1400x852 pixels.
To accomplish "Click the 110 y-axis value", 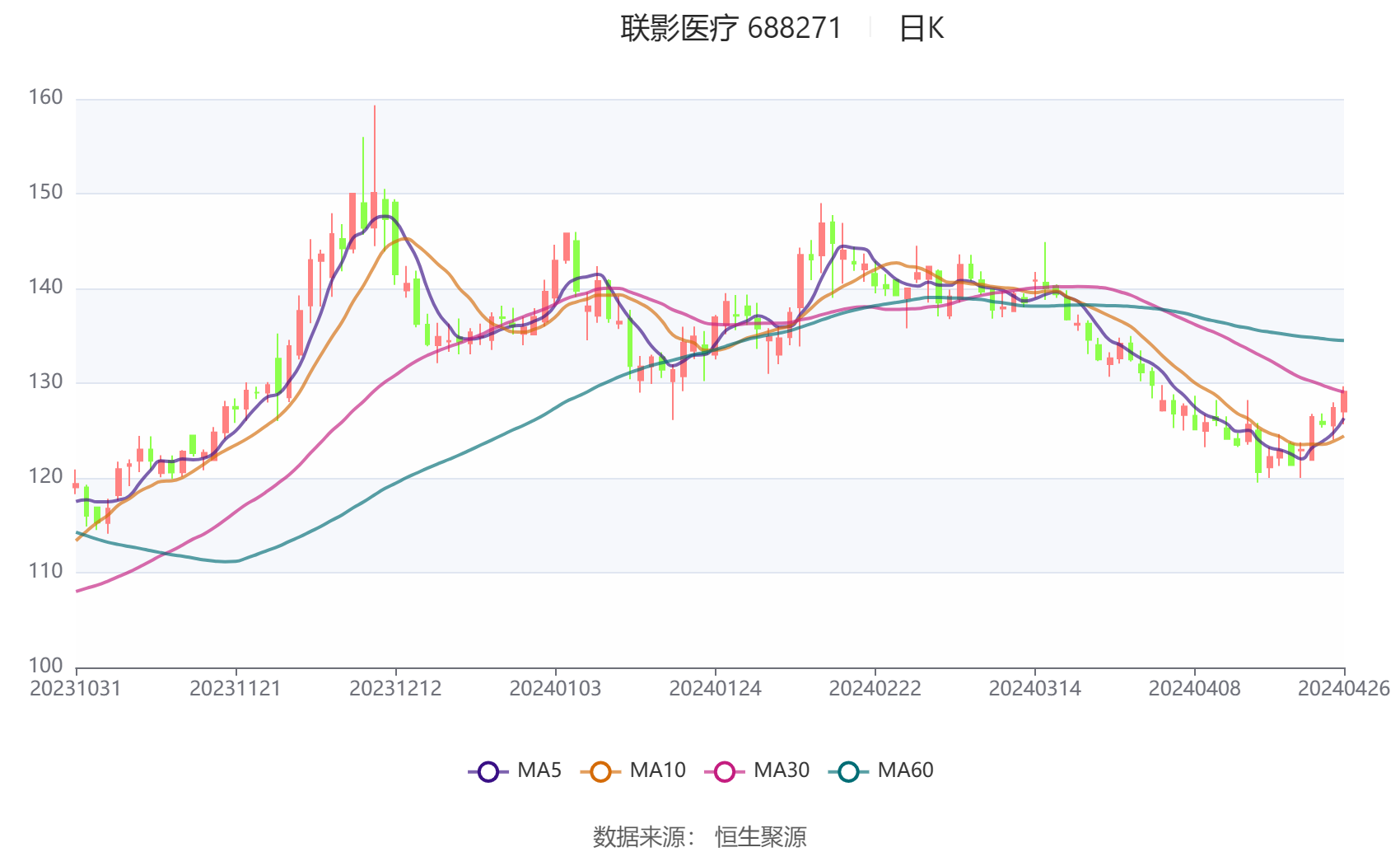I will (x=45, y=572).
